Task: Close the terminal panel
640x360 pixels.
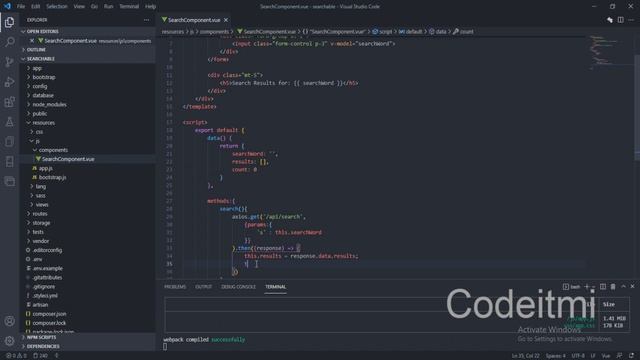Action: tap(632, 287)
